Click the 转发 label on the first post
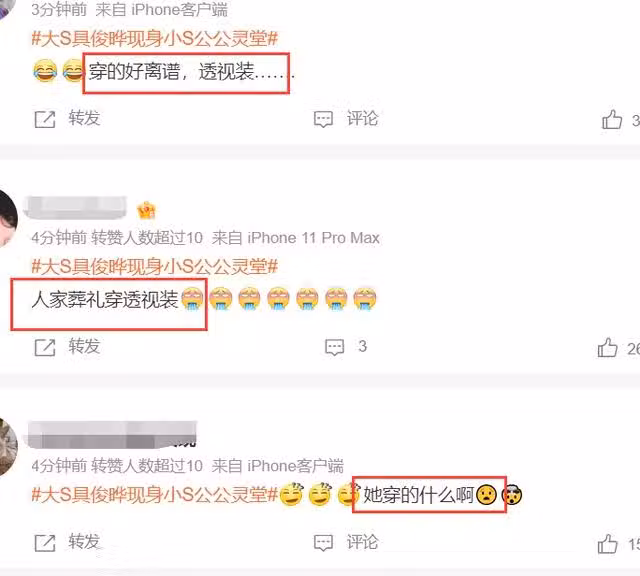Screen dimensions: 640x576 pos(84,118)
